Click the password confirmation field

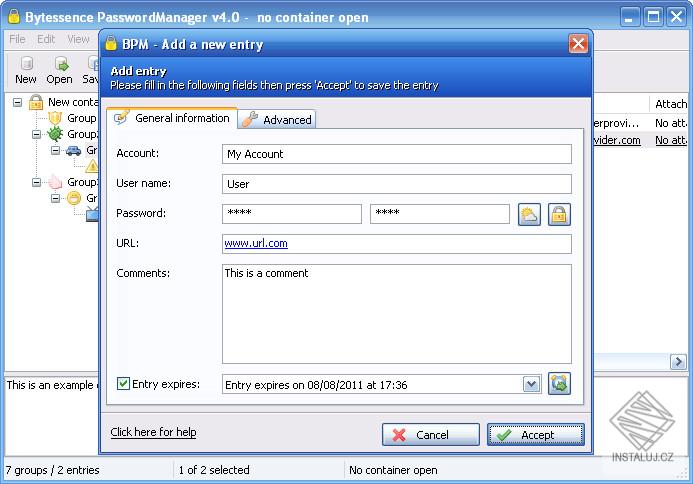pyautogui.click(x=440, y=213)
